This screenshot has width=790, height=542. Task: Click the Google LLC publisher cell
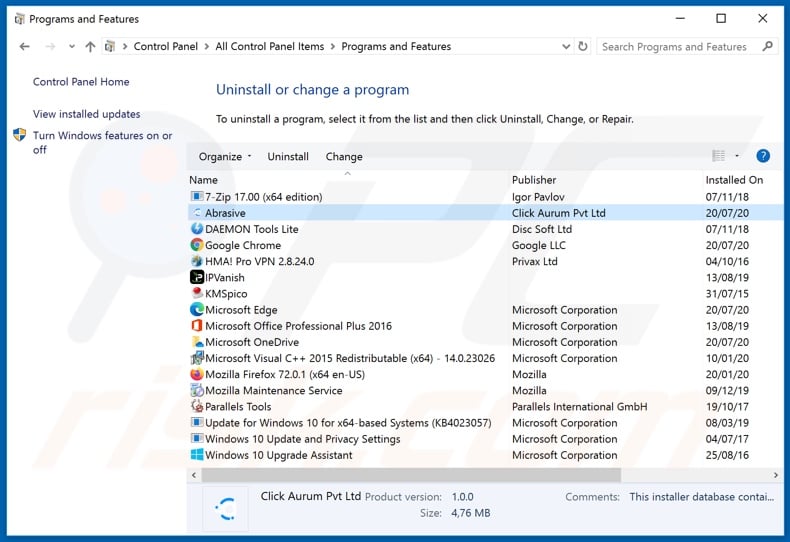click(539, 245)
